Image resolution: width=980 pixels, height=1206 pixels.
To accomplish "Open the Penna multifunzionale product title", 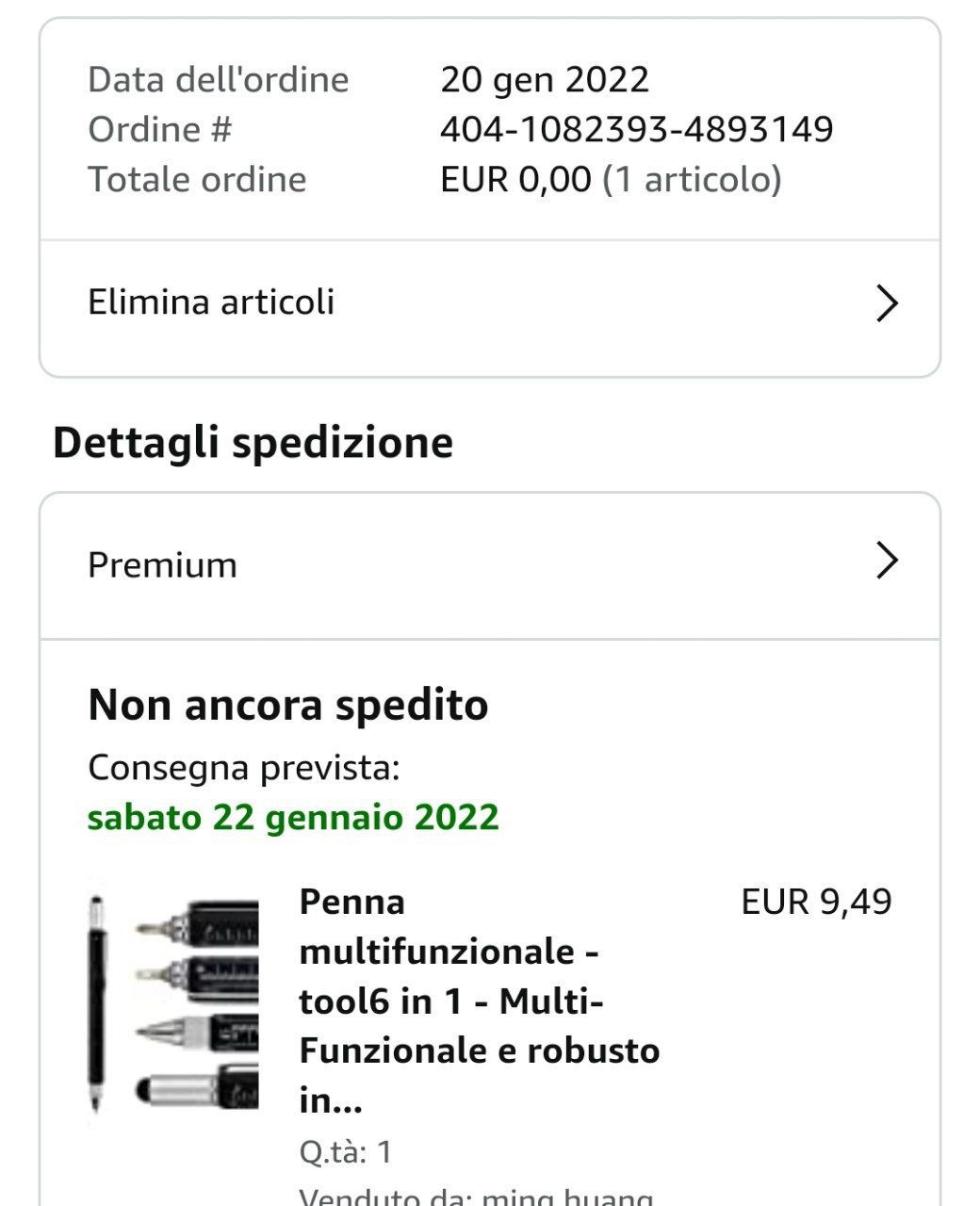I will tap(479, 1000).
